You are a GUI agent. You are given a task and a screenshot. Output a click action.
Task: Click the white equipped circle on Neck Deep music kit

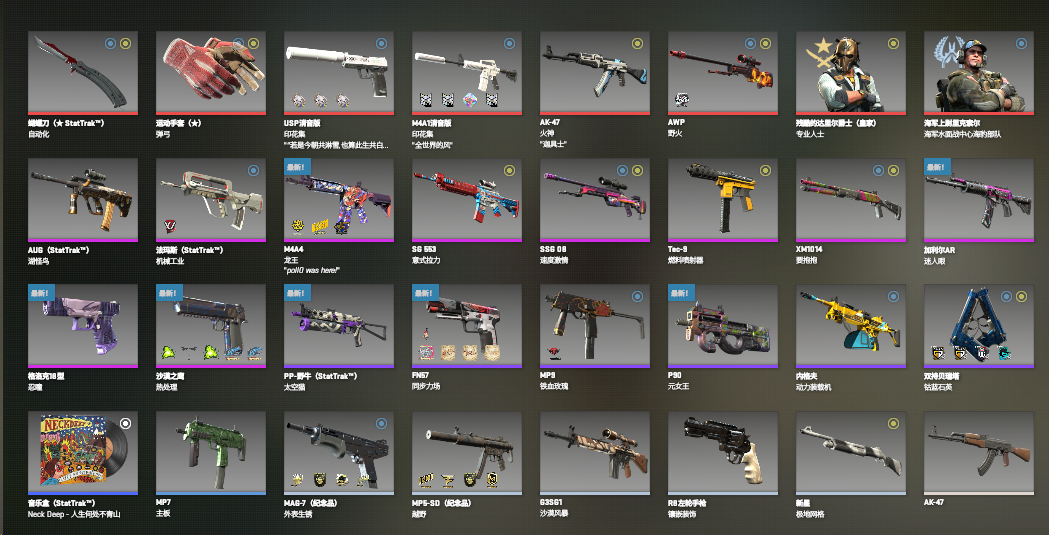[125, 423]
